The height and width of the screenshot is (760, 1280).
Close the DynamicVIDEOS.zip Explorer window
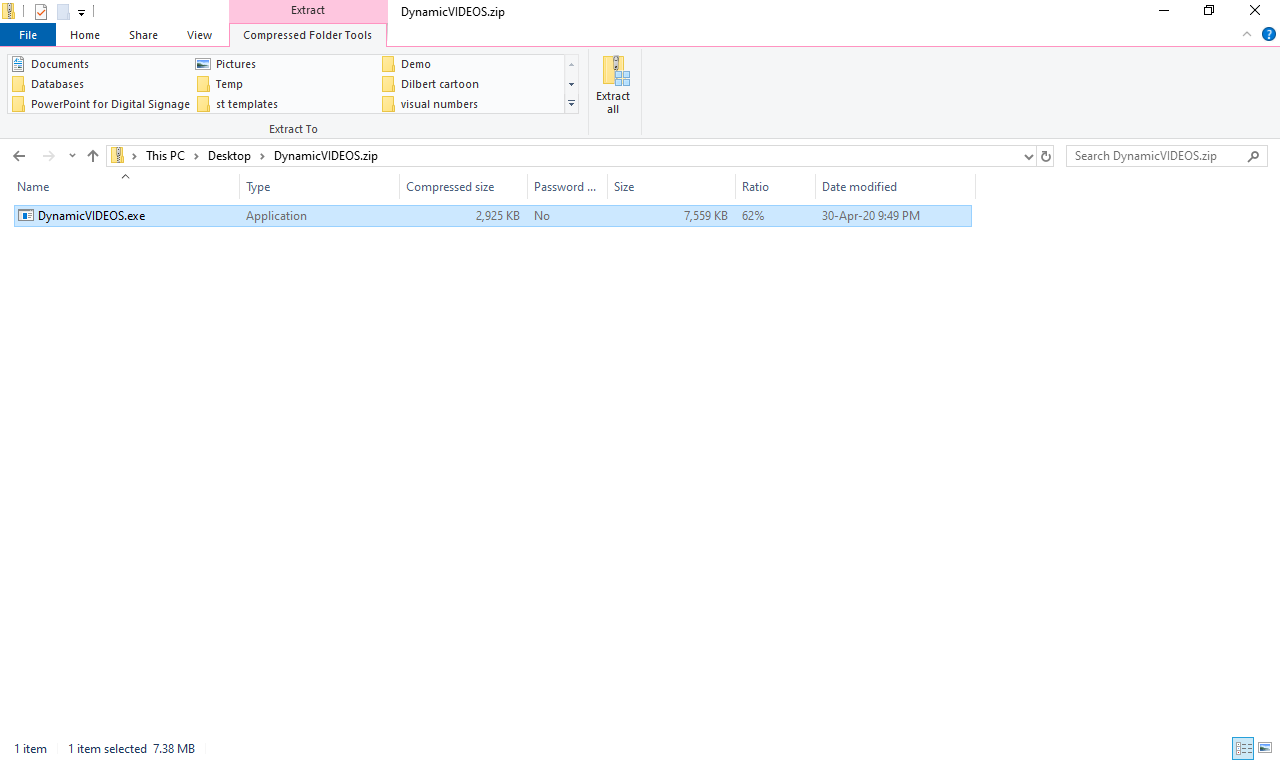click(1255, 11)
